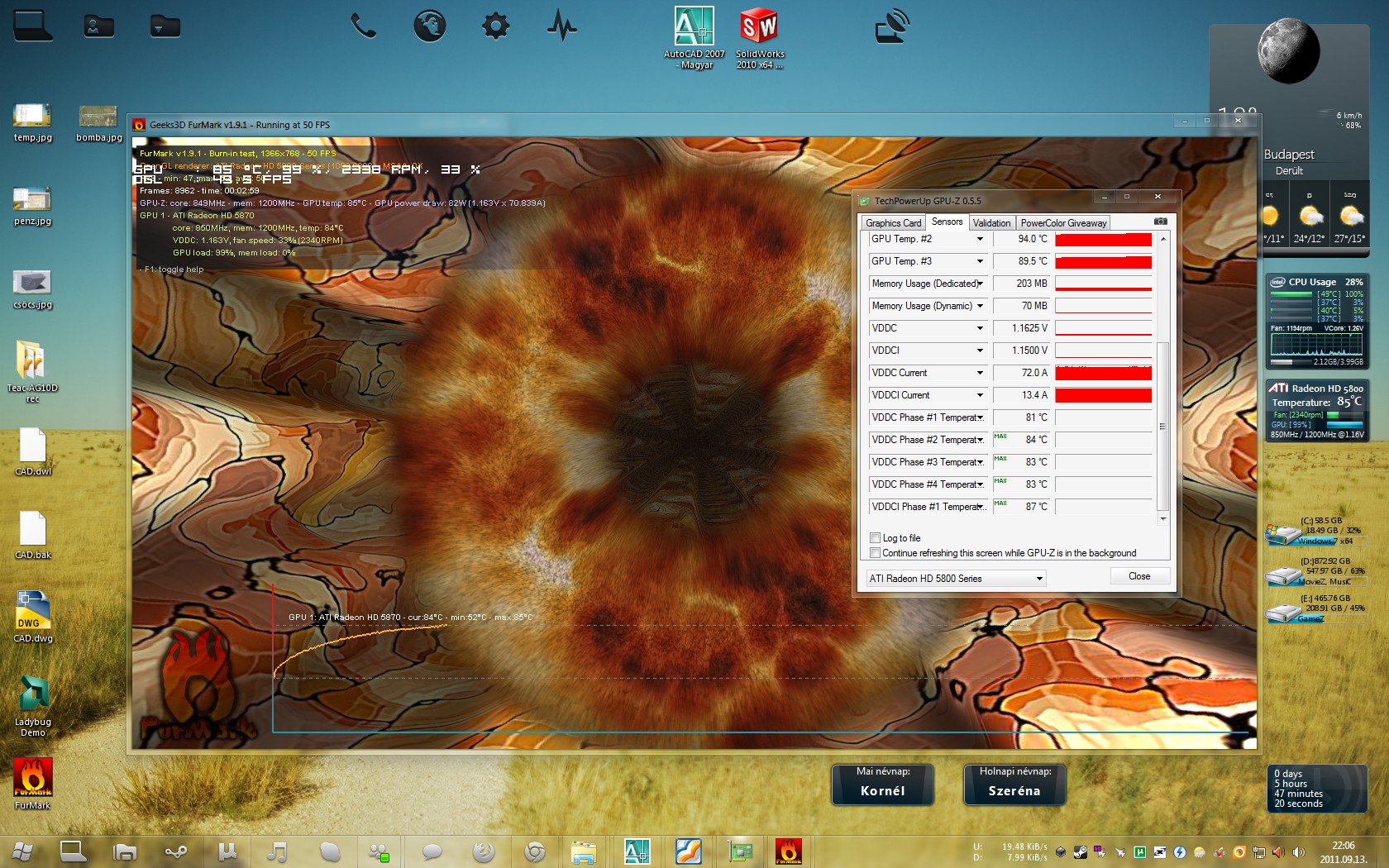Expand the GPU Temp. #2 sensor dropdown

click(x=980, y=239)
